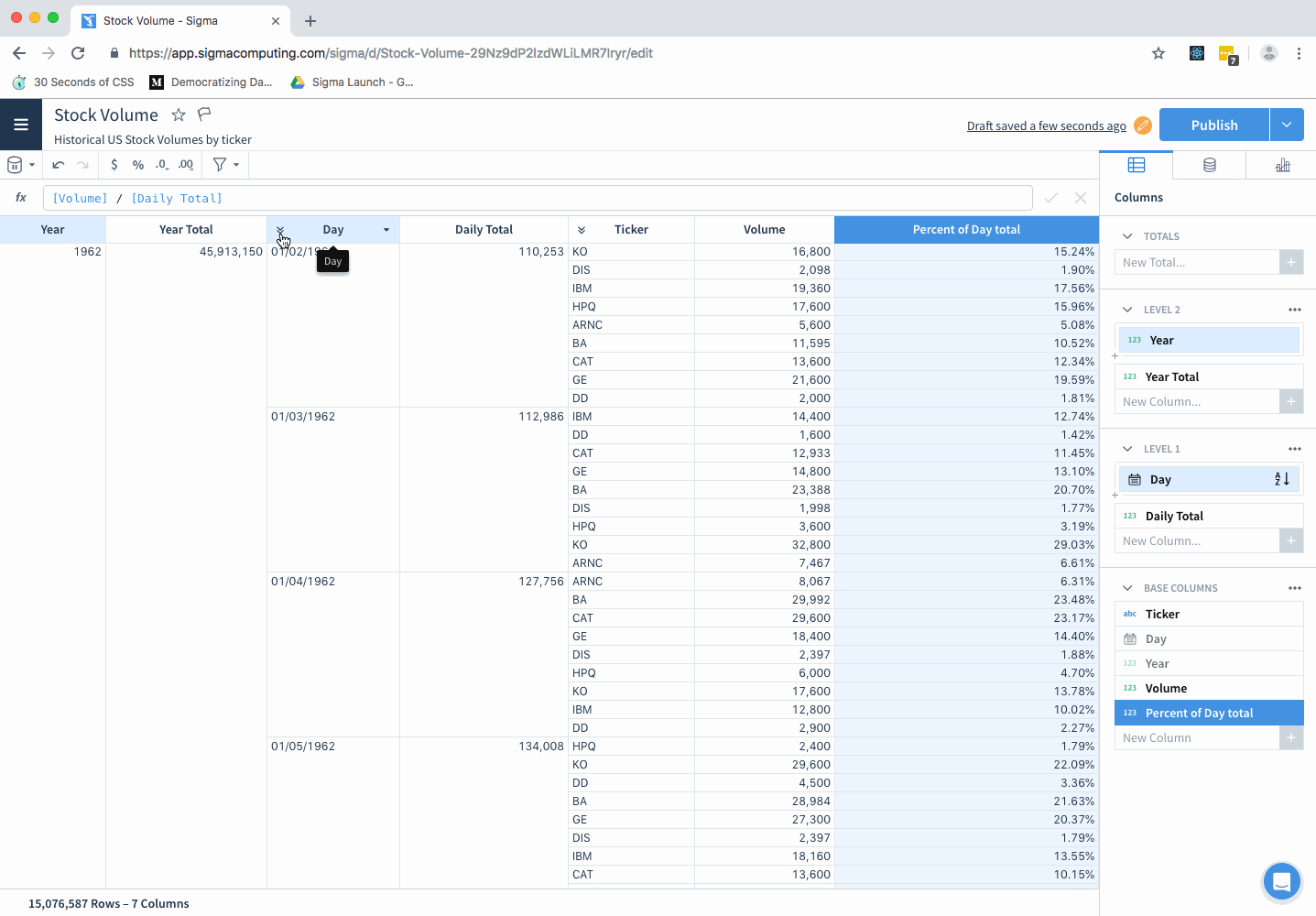This screenshot has width=1316, height=916.
Task: Open the 30 Seconds of CSS bookmark
Action: tap(73, 82)
